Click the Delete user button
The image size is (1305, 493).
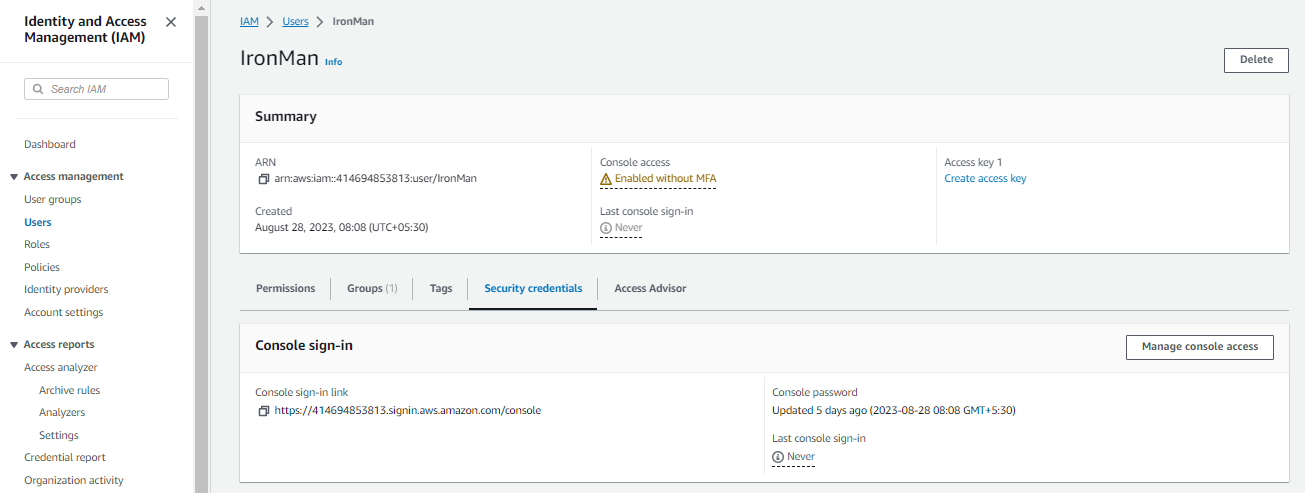click(x=1256, y=60)
